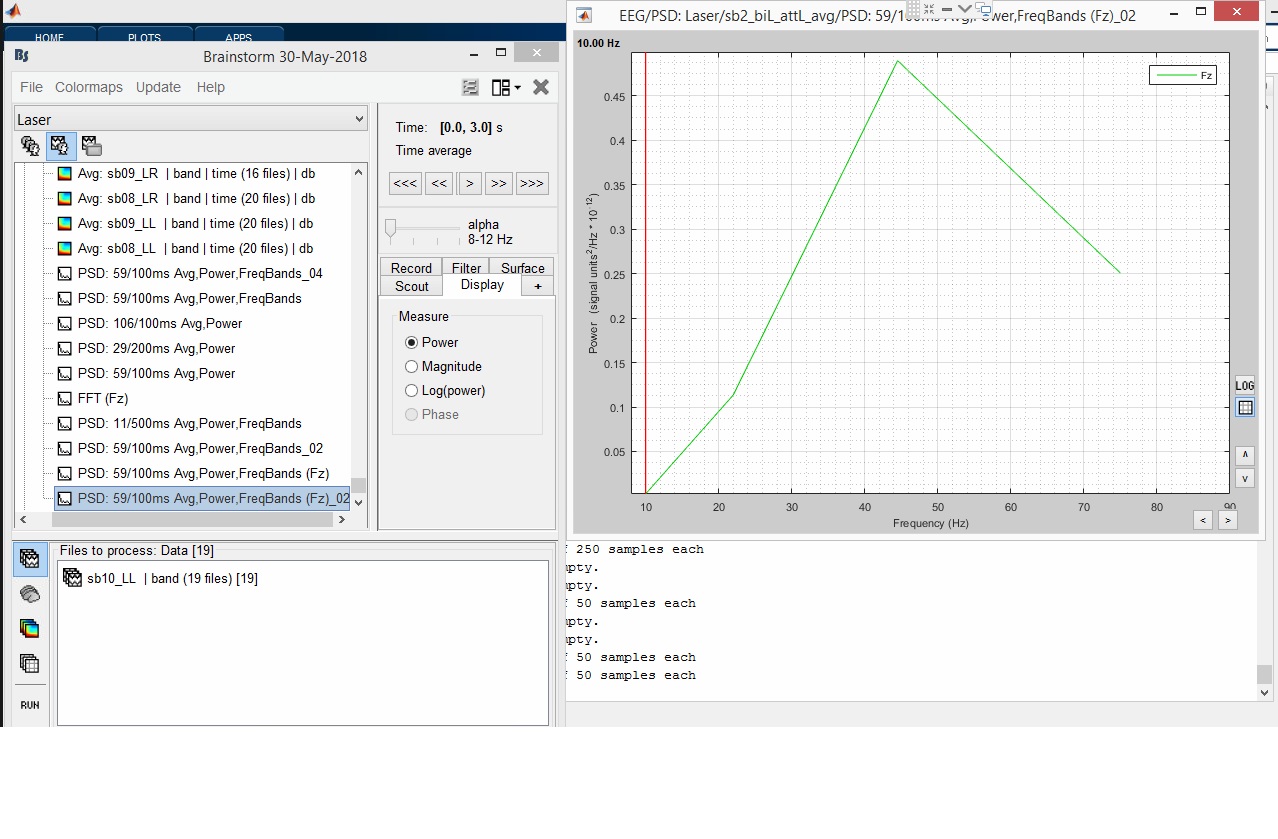
Task: Click the first database view icon under Laser
Action: click(31, 147)
